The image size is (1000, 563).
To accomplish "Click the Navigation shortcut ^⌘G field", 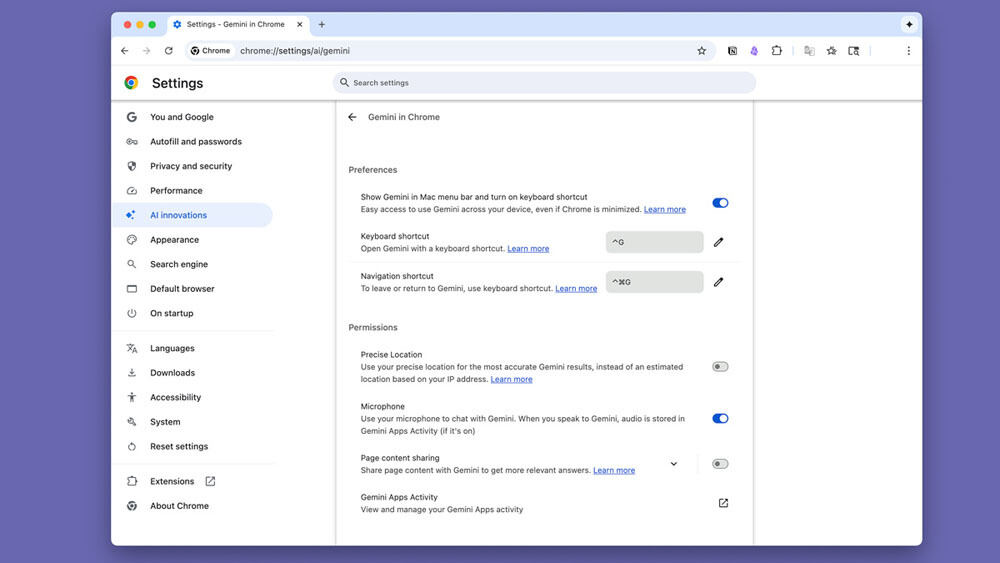I will (x=654, y=282).
